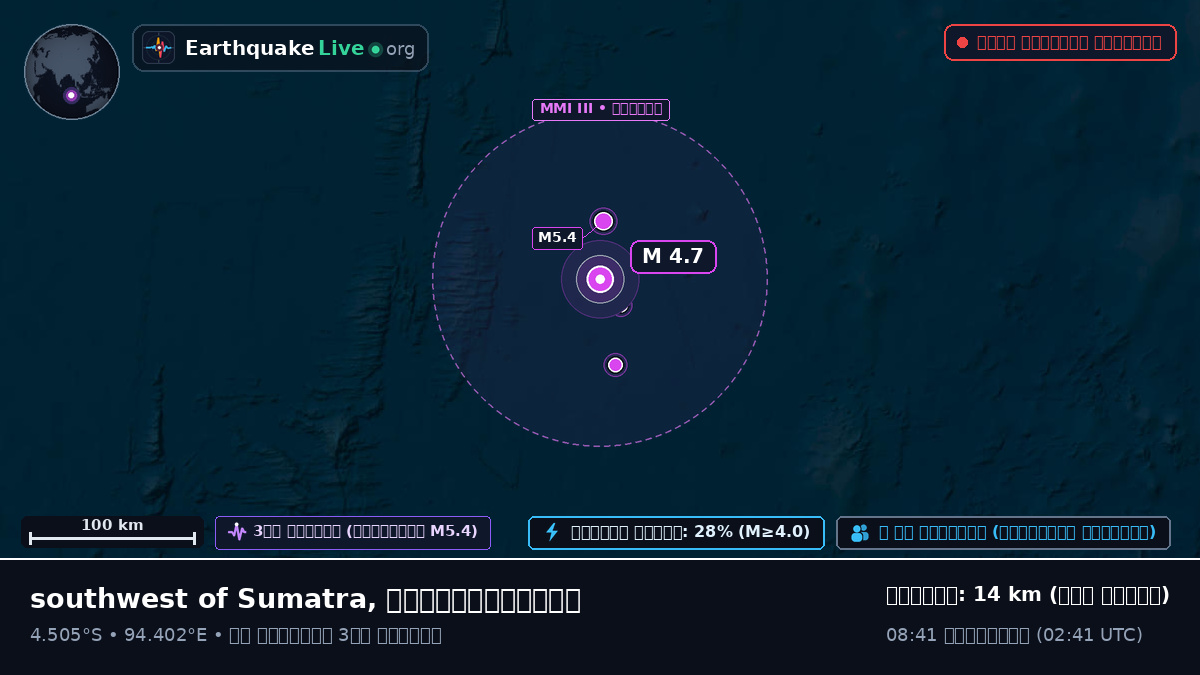This screenshot has width=1200, height=675.
Task: Click the blue people icon
Action: coord(860,533)
